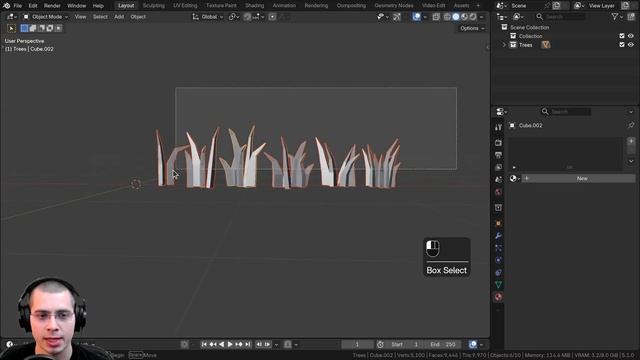Open the Object Mode dropdown
The width and height of the screenshot is (640, 360).
pyautogui.click(x=45, y=17)
